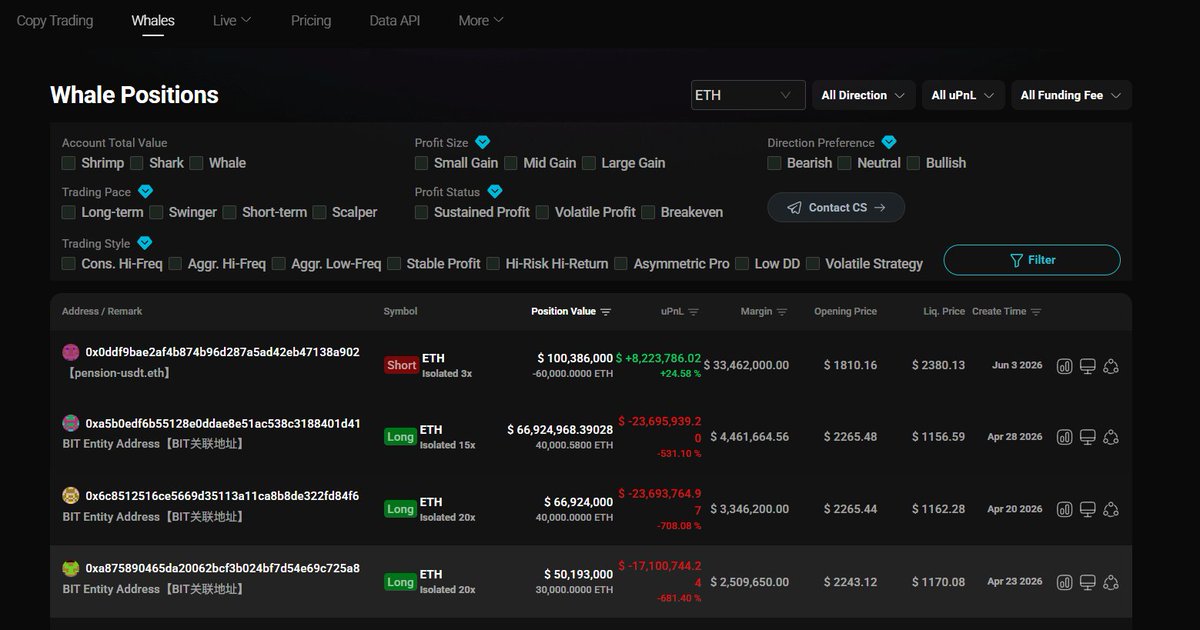Click share-nodes icon in the Jun 3 2026 row
The width and height of the screenshot is (1200, 630).
point(1110,366)
